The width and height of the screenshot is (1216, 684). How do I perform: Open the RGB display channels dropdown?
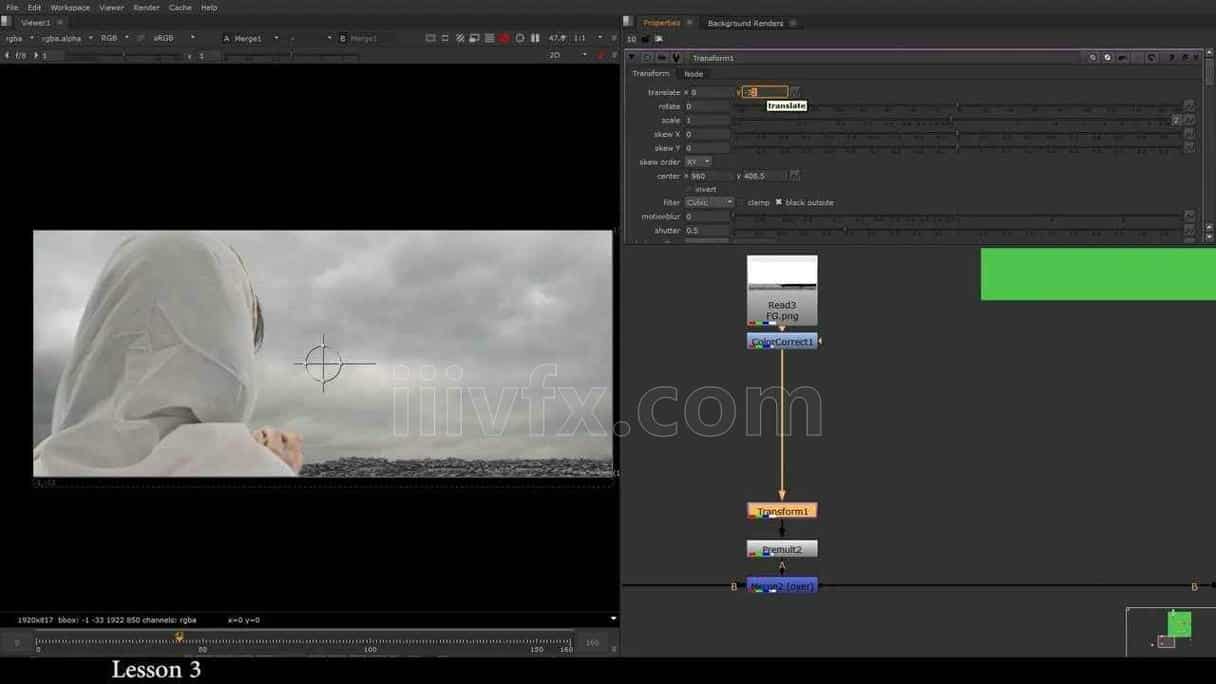pos(113,38)
